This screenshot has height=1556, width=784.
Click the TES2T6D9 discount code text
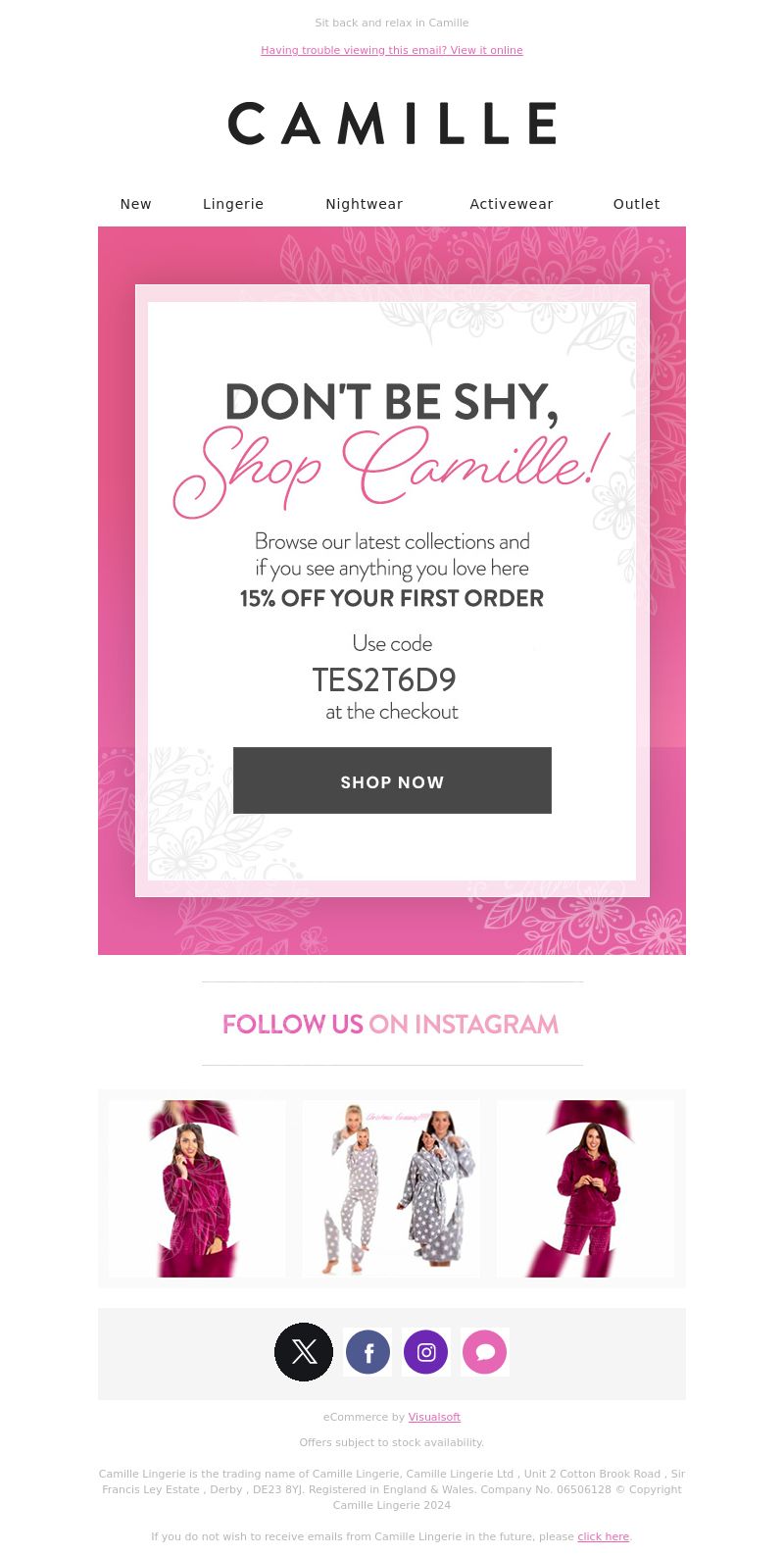(384, 679)
